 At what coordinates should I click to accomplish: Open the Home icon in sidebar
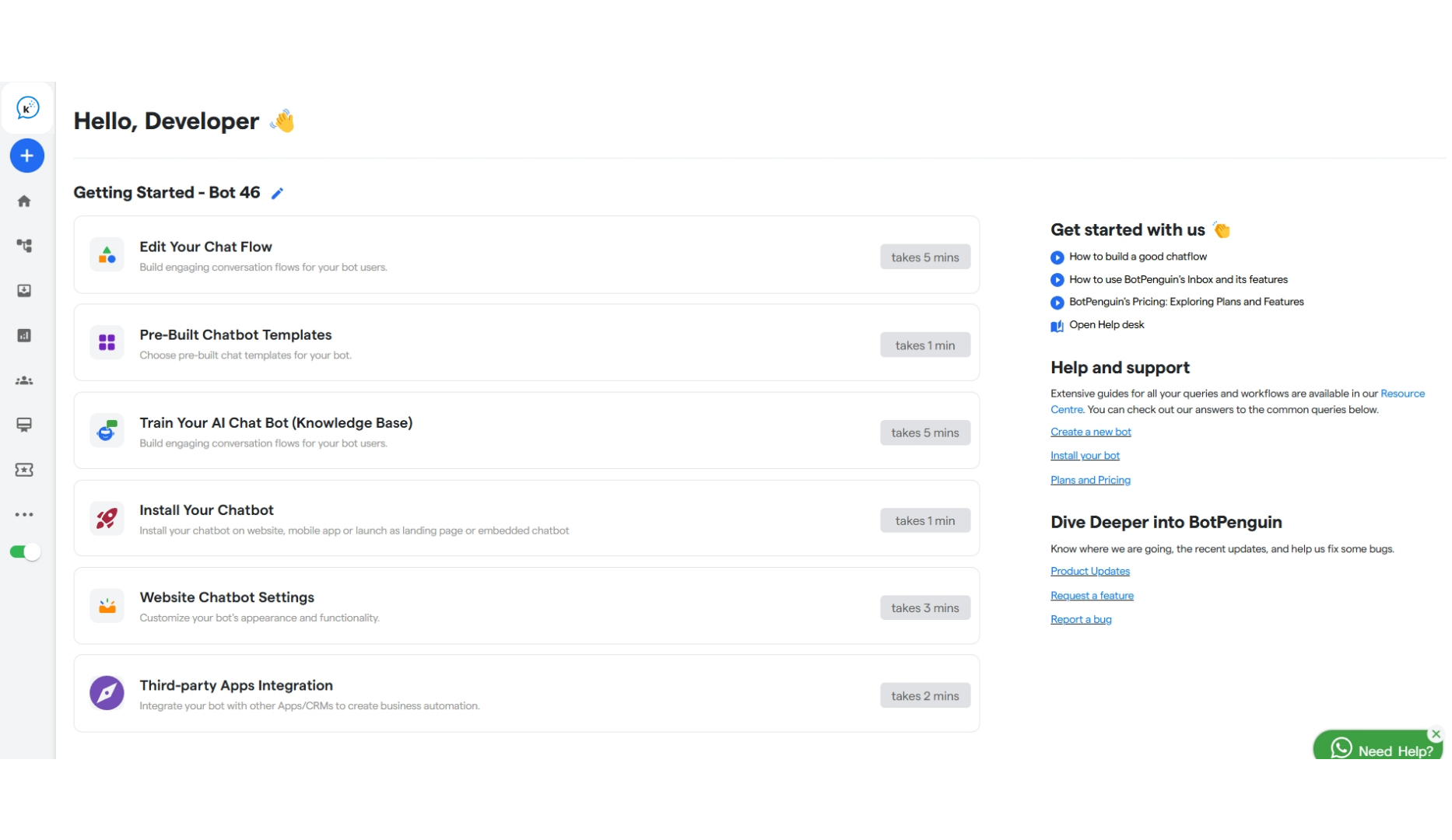[x=24, y=201]
